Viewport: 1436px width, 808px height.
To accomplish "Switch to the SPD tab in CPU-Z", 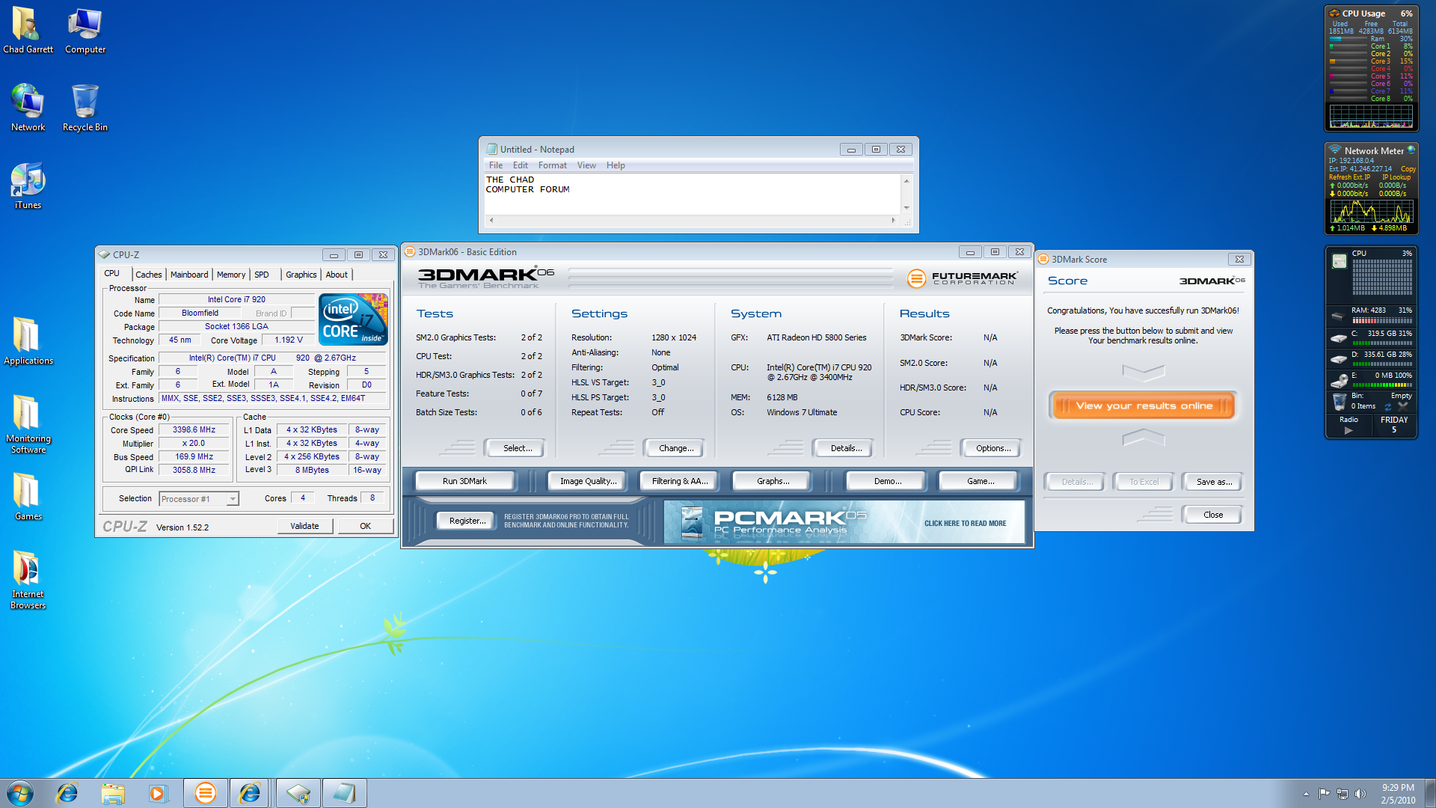I will coord(262,275).
